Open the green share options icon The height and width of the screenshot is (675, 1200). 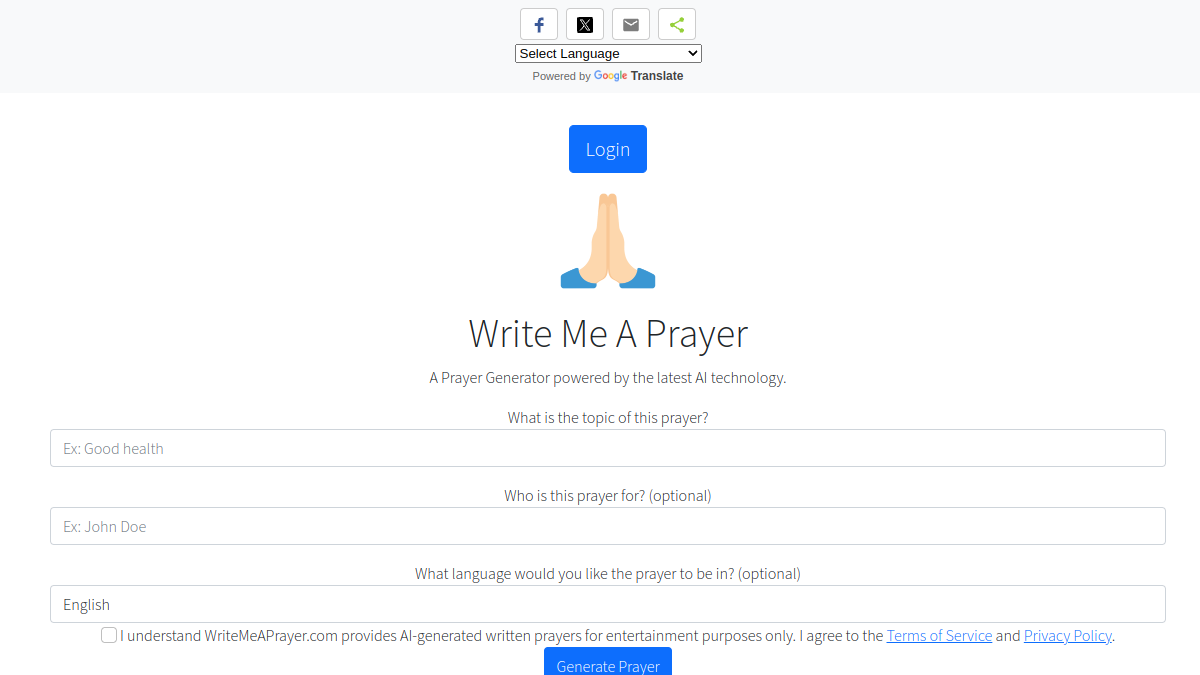[677, 25]
